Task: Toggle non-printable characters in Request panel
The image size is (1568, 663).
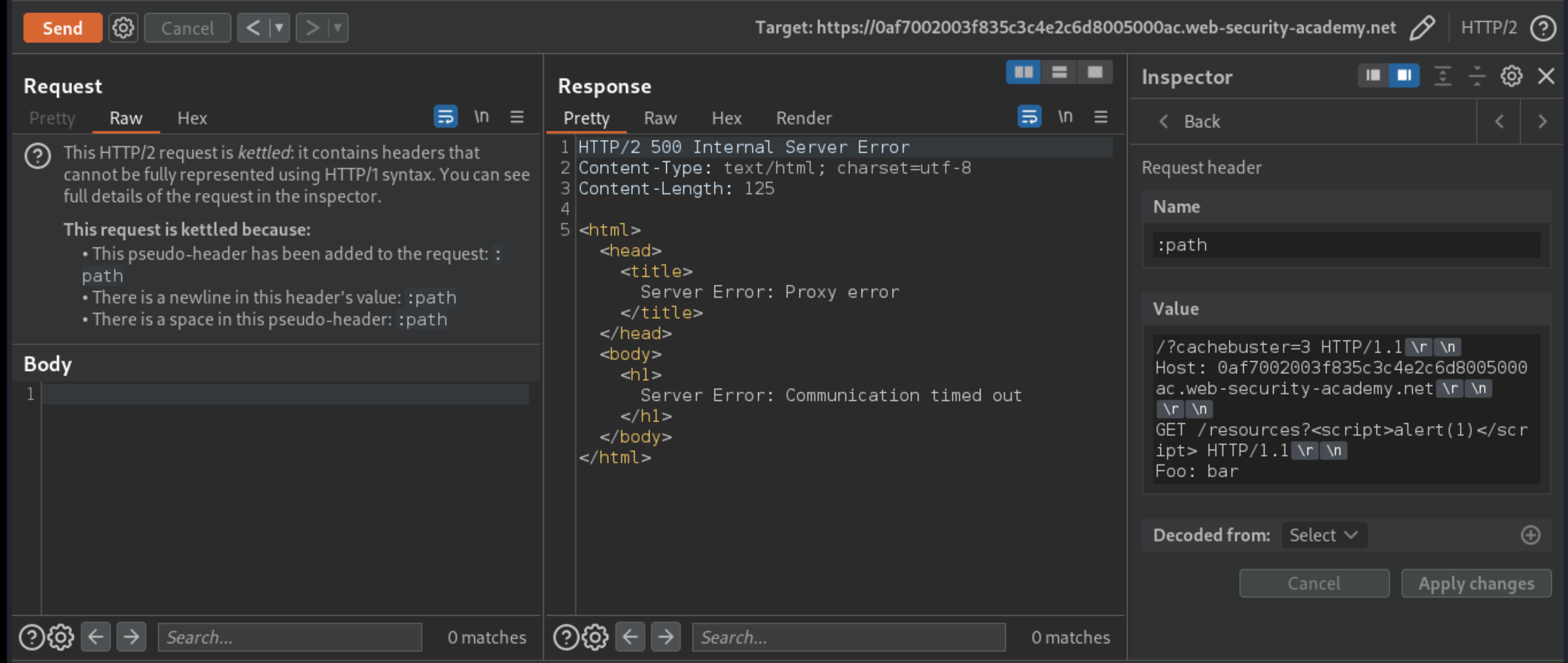Action: click(x=481, y=116)
